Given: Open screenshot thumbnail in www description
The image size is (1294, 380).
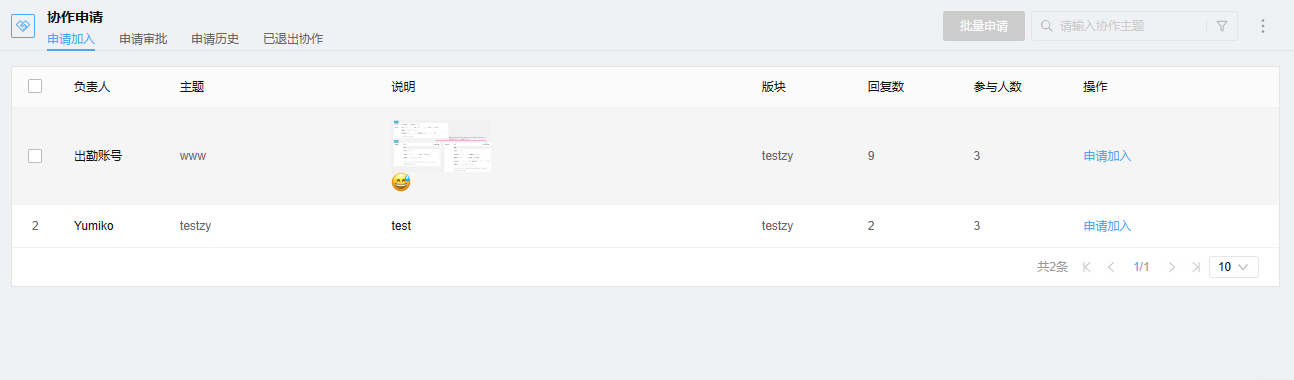Looking at the screenshot, I should [x=441, y=146].
